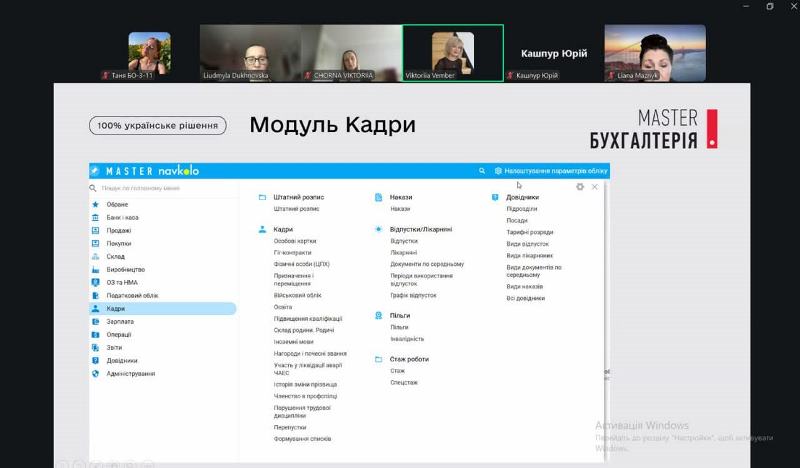Open Види лікарняних
This screenshot has width=800, height=468.
[x=530, y=256]
